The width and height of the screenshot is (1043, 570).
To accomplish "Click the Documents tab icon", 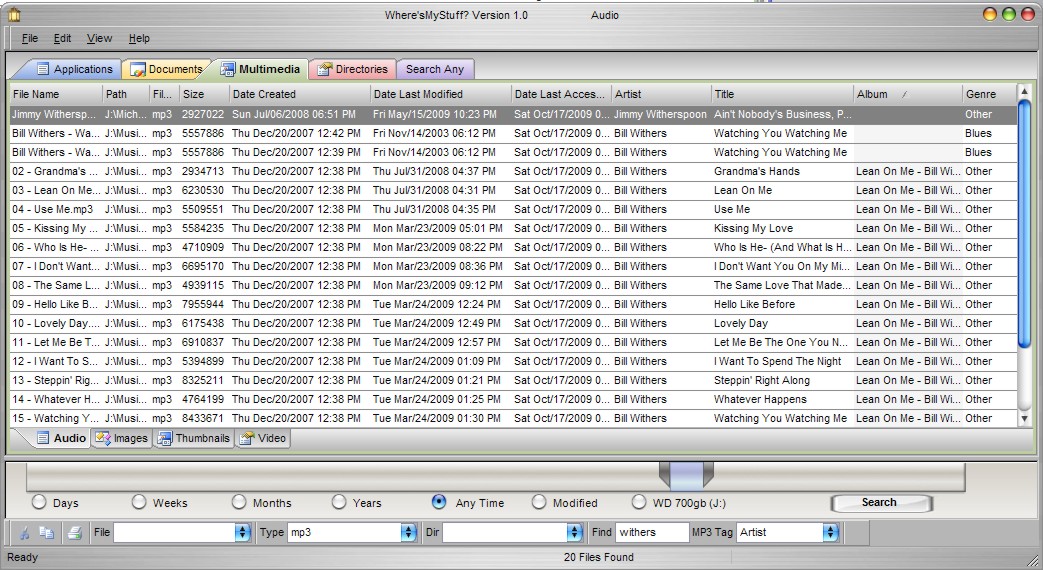I will (138, 69).
